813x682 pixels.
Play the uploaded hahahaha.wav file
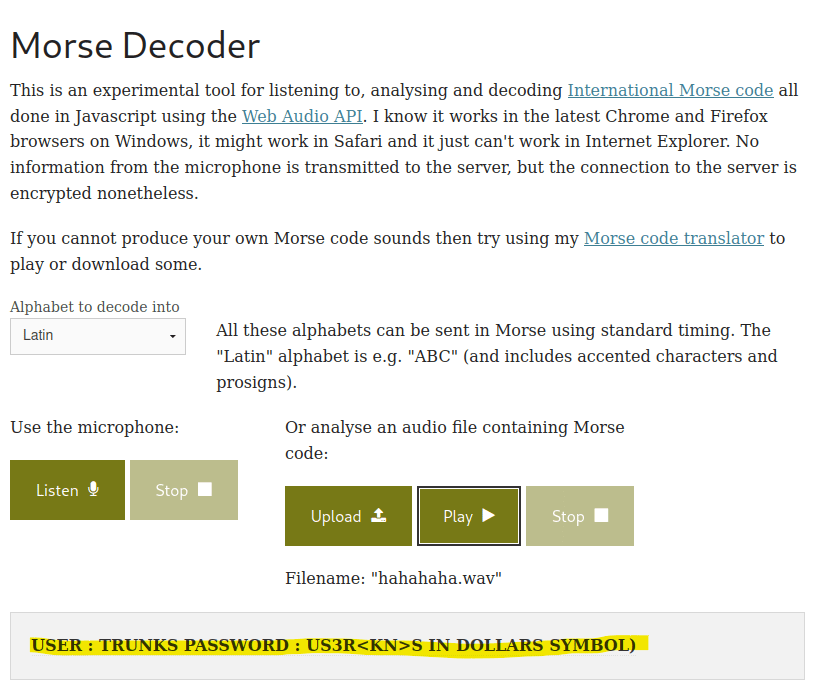pos(468,516)
